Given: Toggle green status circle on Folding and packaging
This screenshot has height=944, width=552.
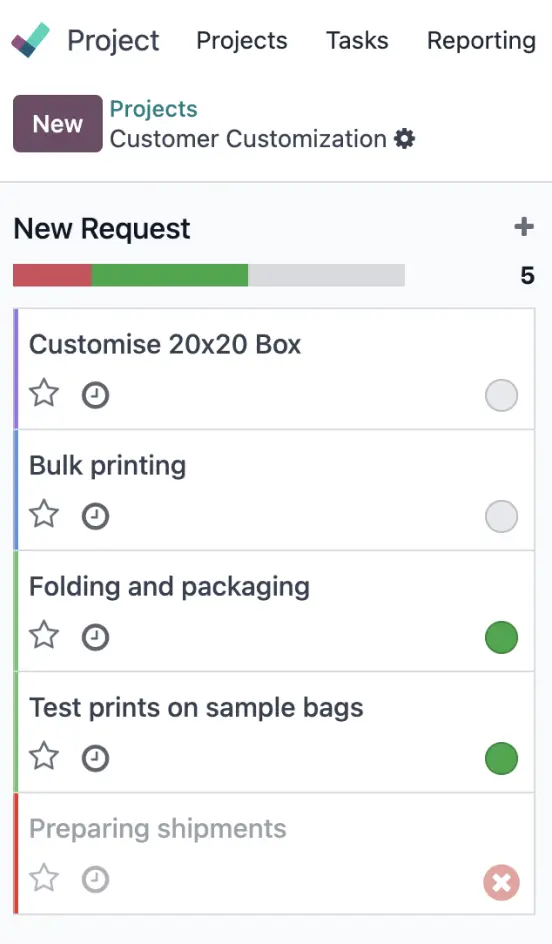Looking at the screenshot, I should tap(501, 638).
